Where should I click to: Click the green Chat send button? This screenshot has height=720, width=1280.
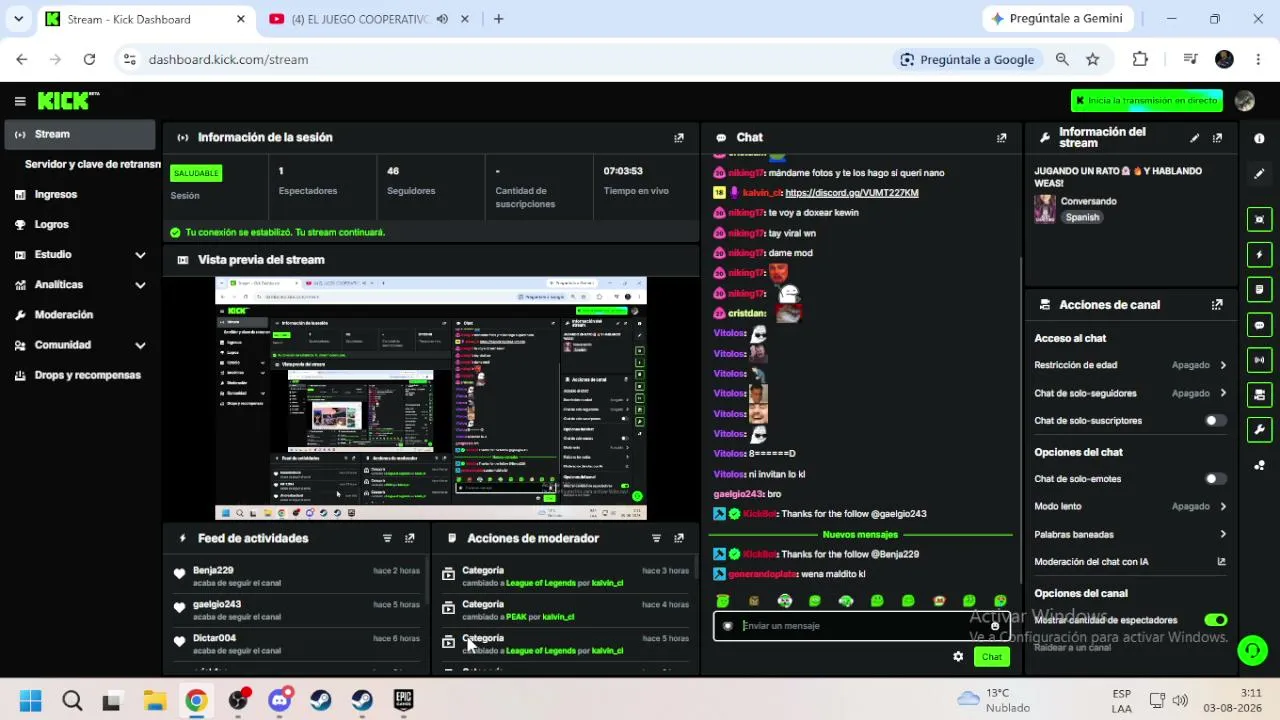click(991, 657)
